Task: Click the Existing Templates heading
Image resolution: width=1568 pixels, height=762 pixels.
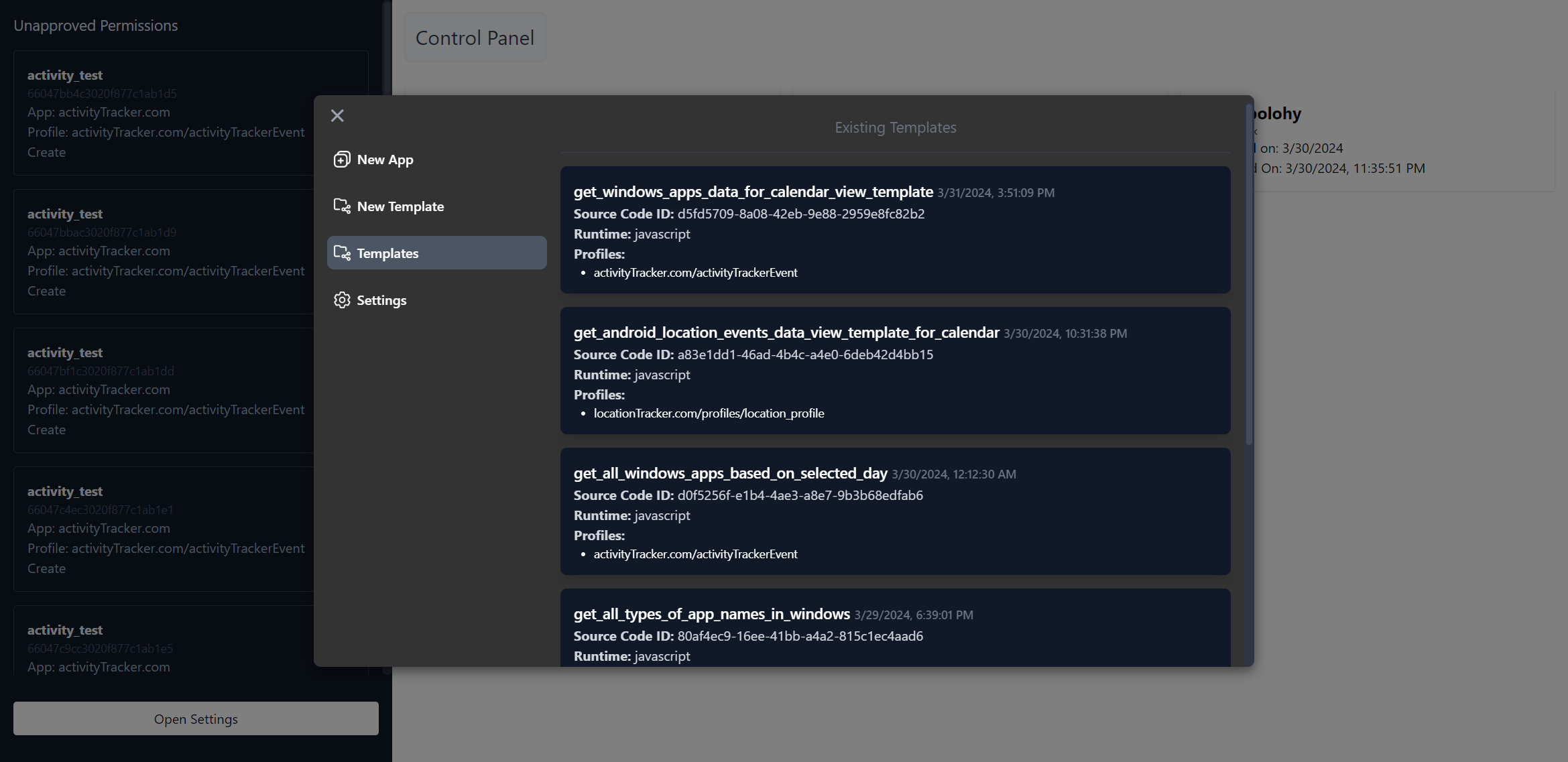Action: tap(895, 127)
